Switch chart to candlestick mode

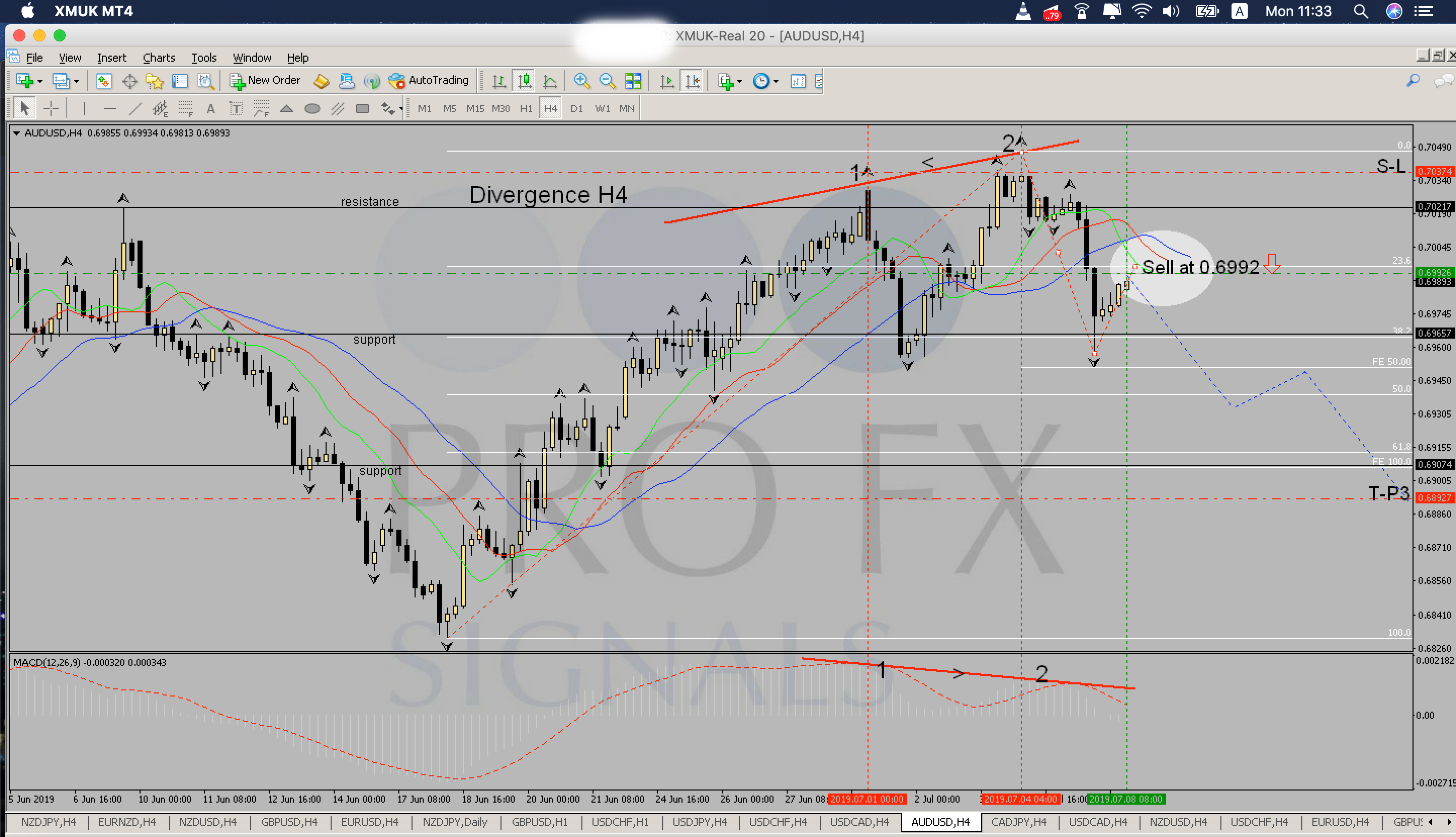[524, 80]
